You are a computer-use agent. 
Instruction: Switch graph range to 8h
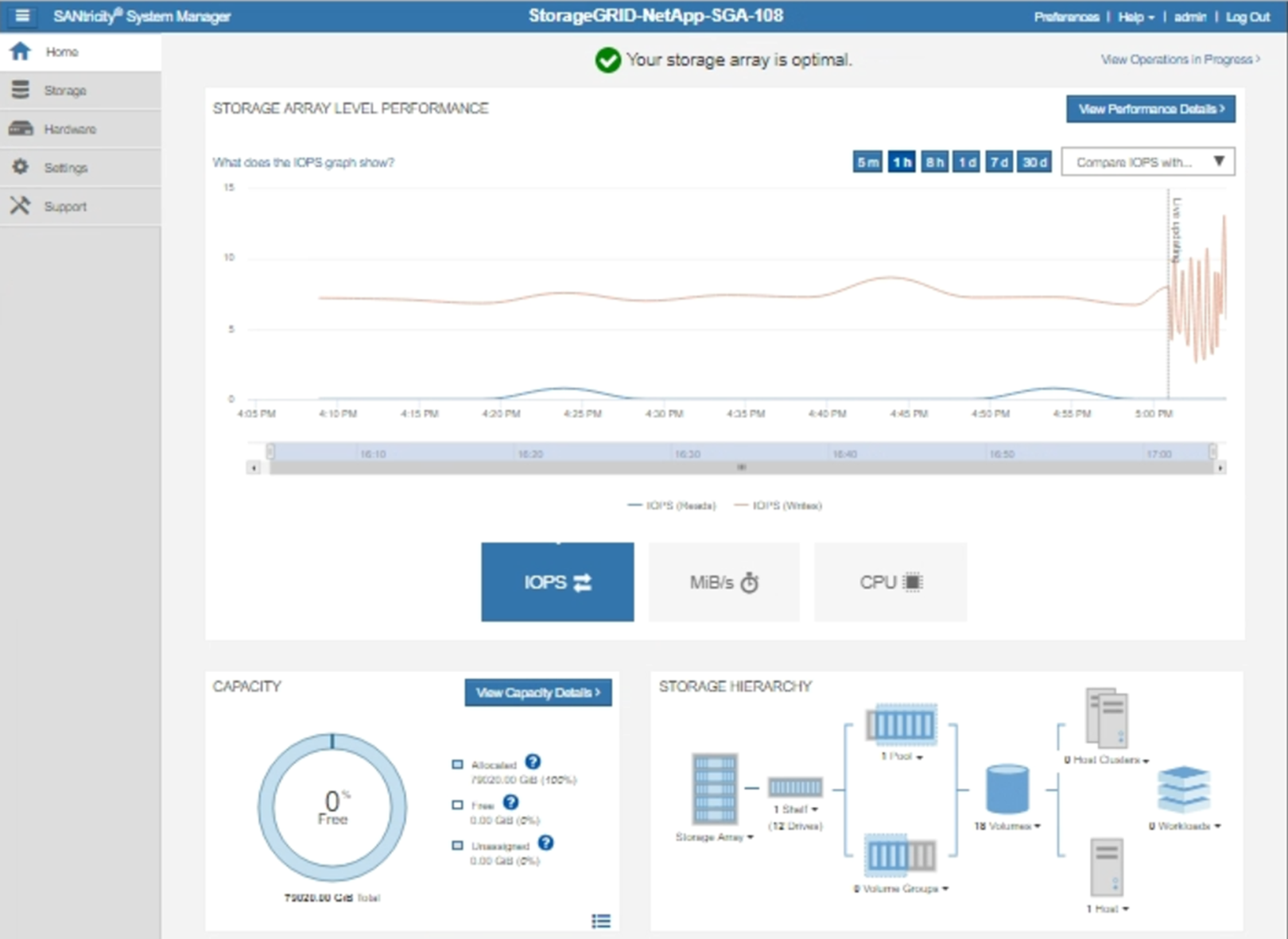[934, 162]
